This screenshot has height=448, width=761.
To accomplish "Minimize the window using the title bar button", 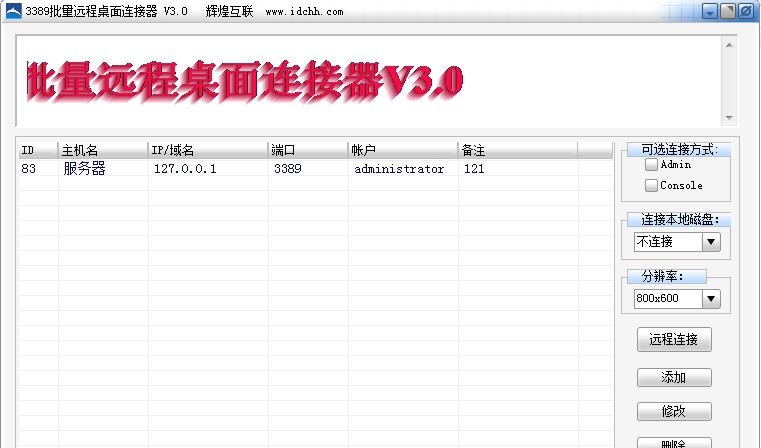I will pos(710,11).
